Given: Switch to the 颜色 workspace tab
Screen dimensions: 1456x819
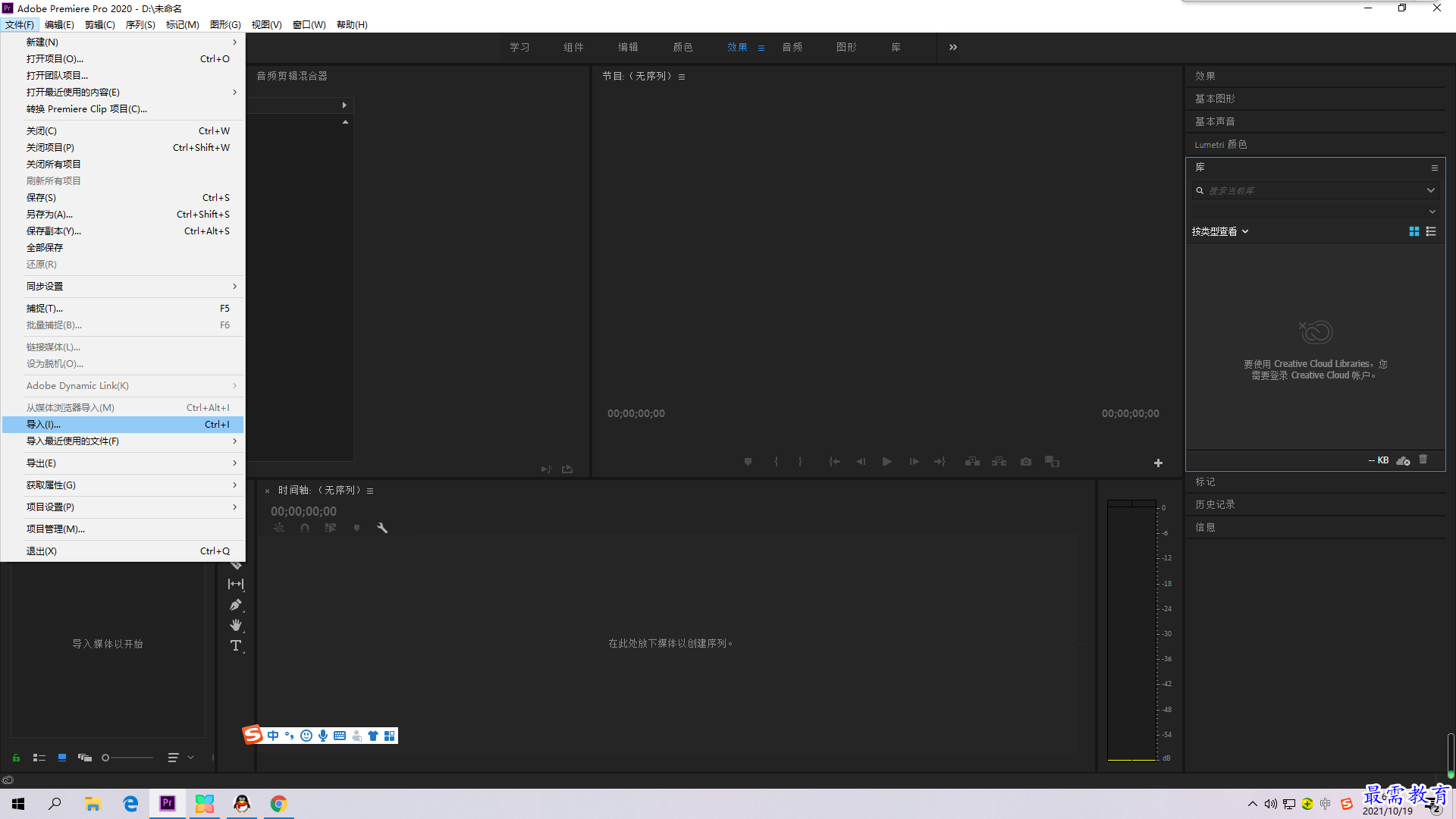Looking at the screenshot, I should (x=682, y=47).
